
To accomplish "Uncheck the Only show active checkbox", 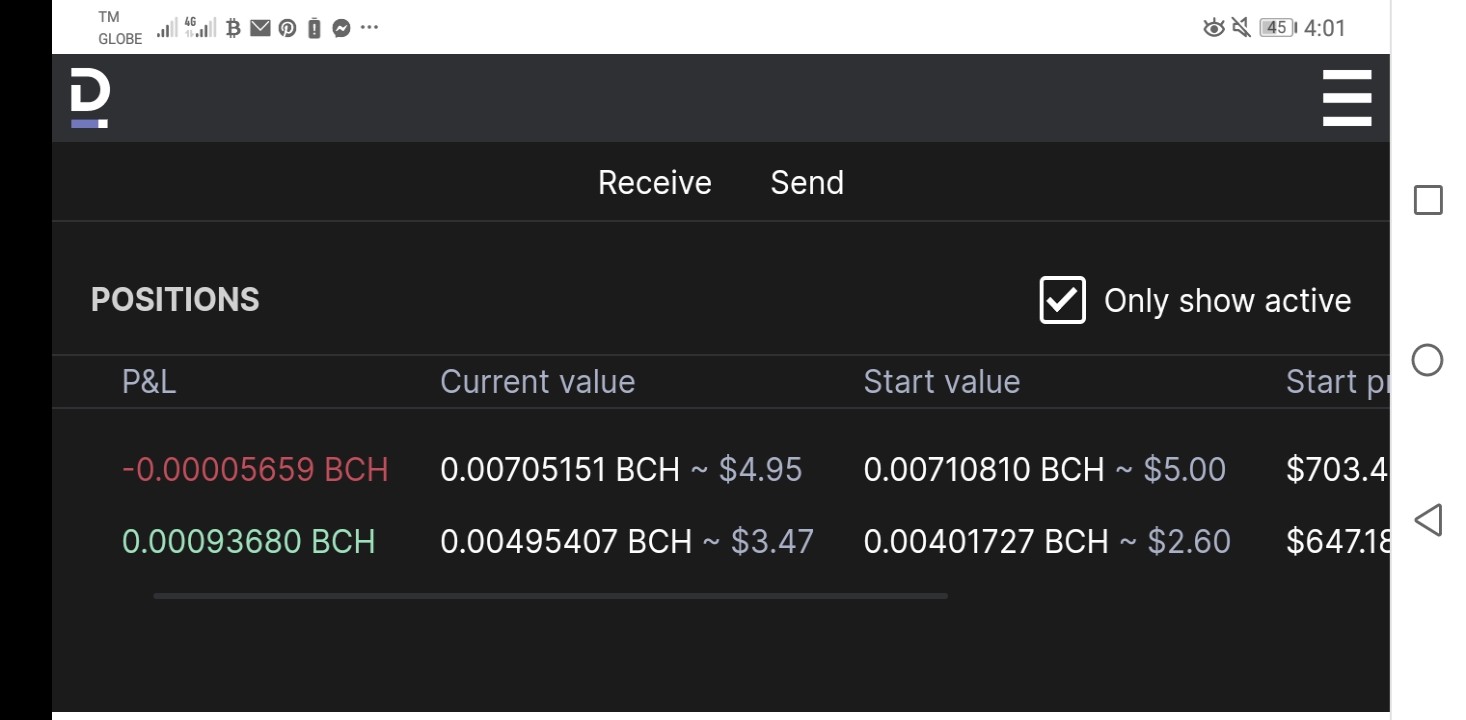I will click(x=1062, y=300).
